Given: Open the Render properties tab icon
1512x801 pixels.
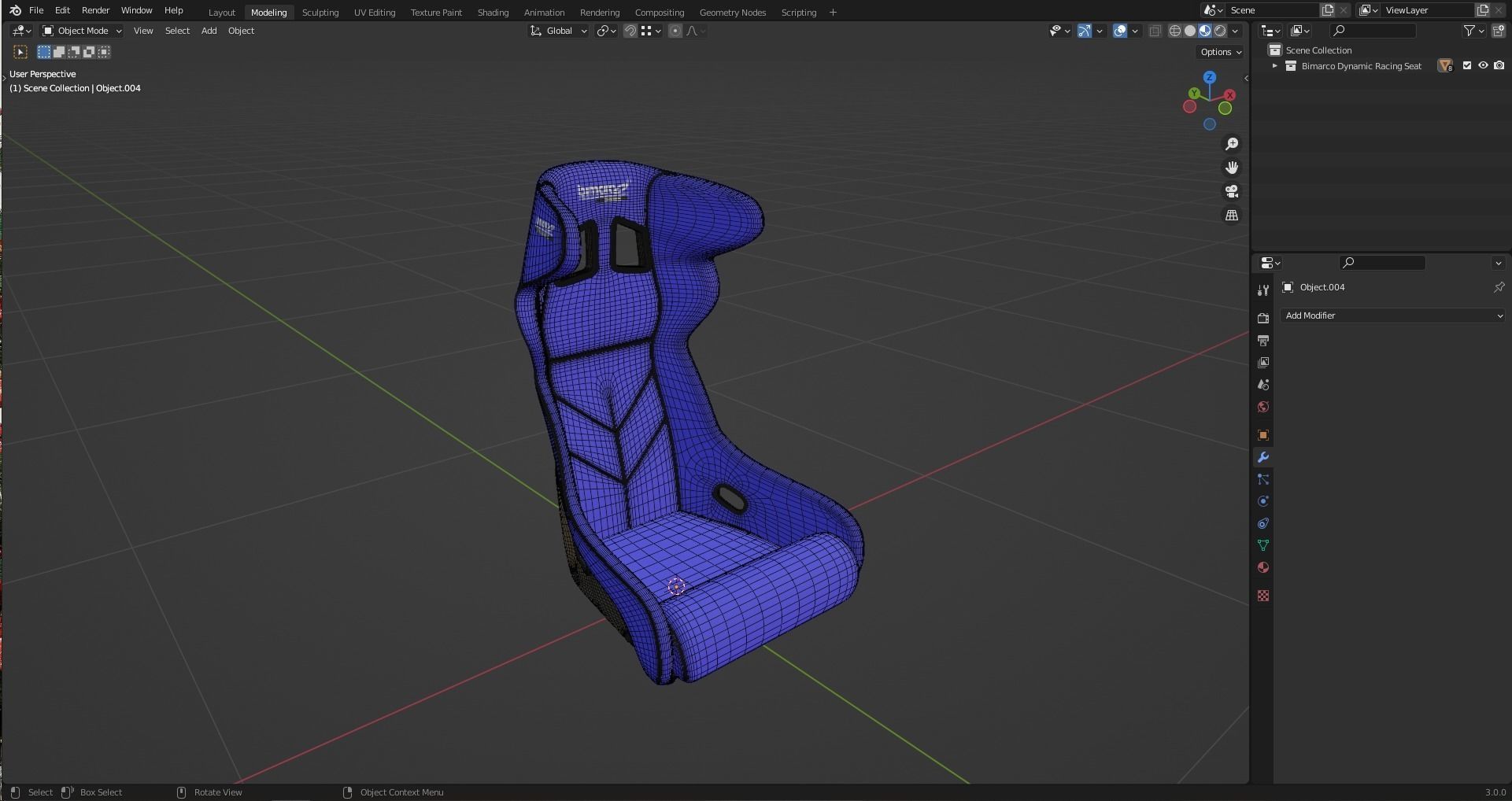Looking at the screenshot, I should (1263, 318).
